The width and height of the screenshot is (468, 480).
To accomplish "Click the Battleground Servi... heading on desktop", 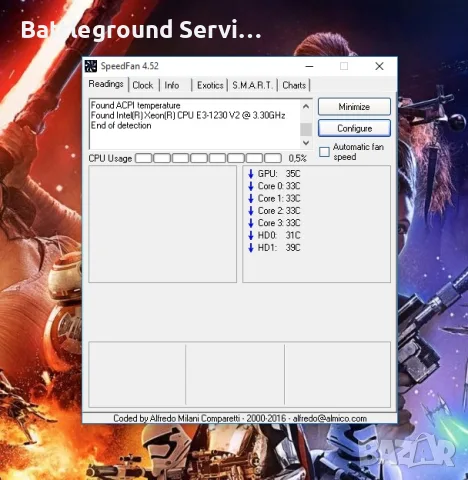I will pos(141,30).
